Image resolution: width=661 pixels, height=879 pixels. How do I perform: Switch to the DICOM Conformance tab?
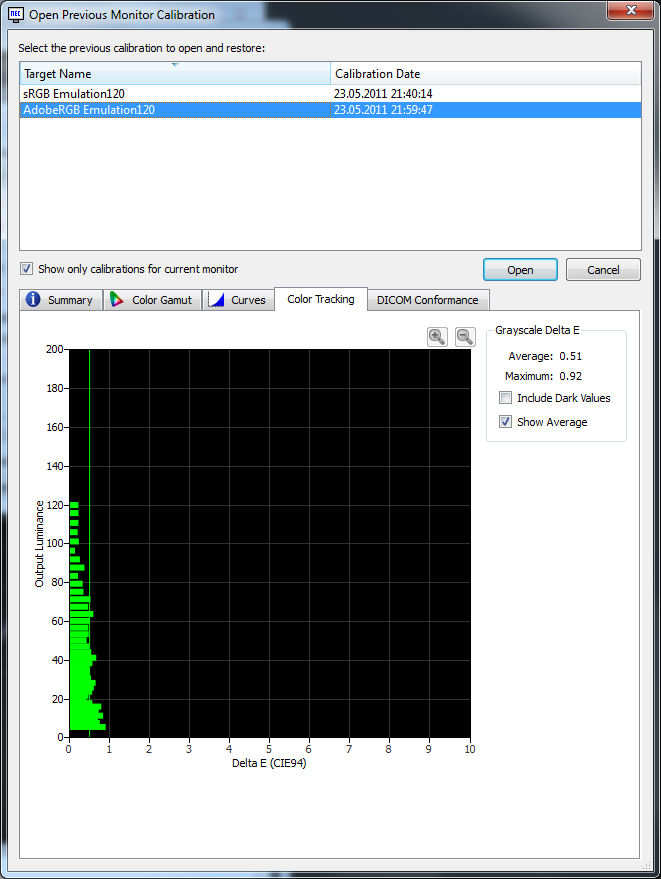[427, 300]
